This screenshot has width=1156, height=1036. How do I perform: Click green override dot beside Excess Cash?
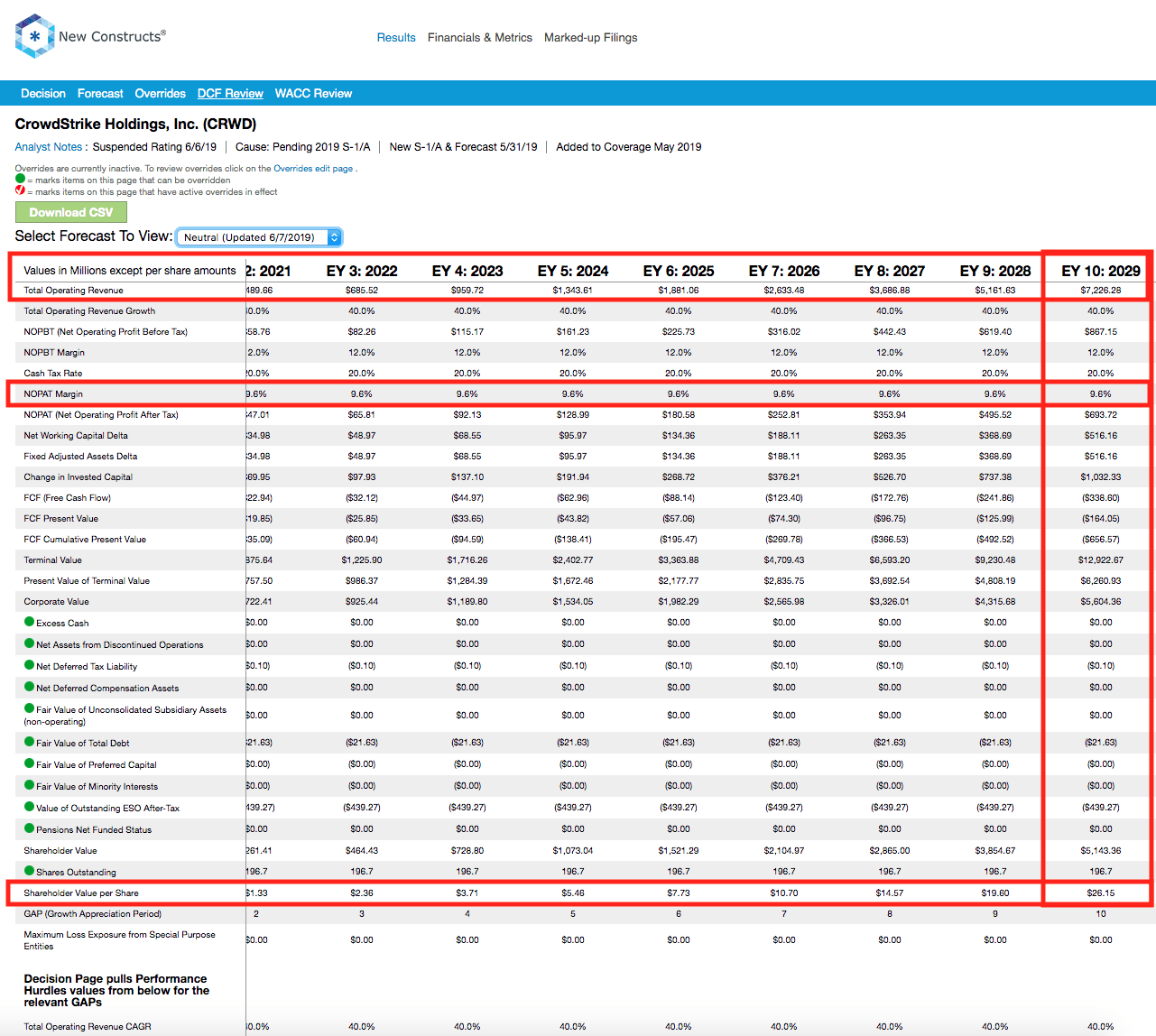[30, 622]
